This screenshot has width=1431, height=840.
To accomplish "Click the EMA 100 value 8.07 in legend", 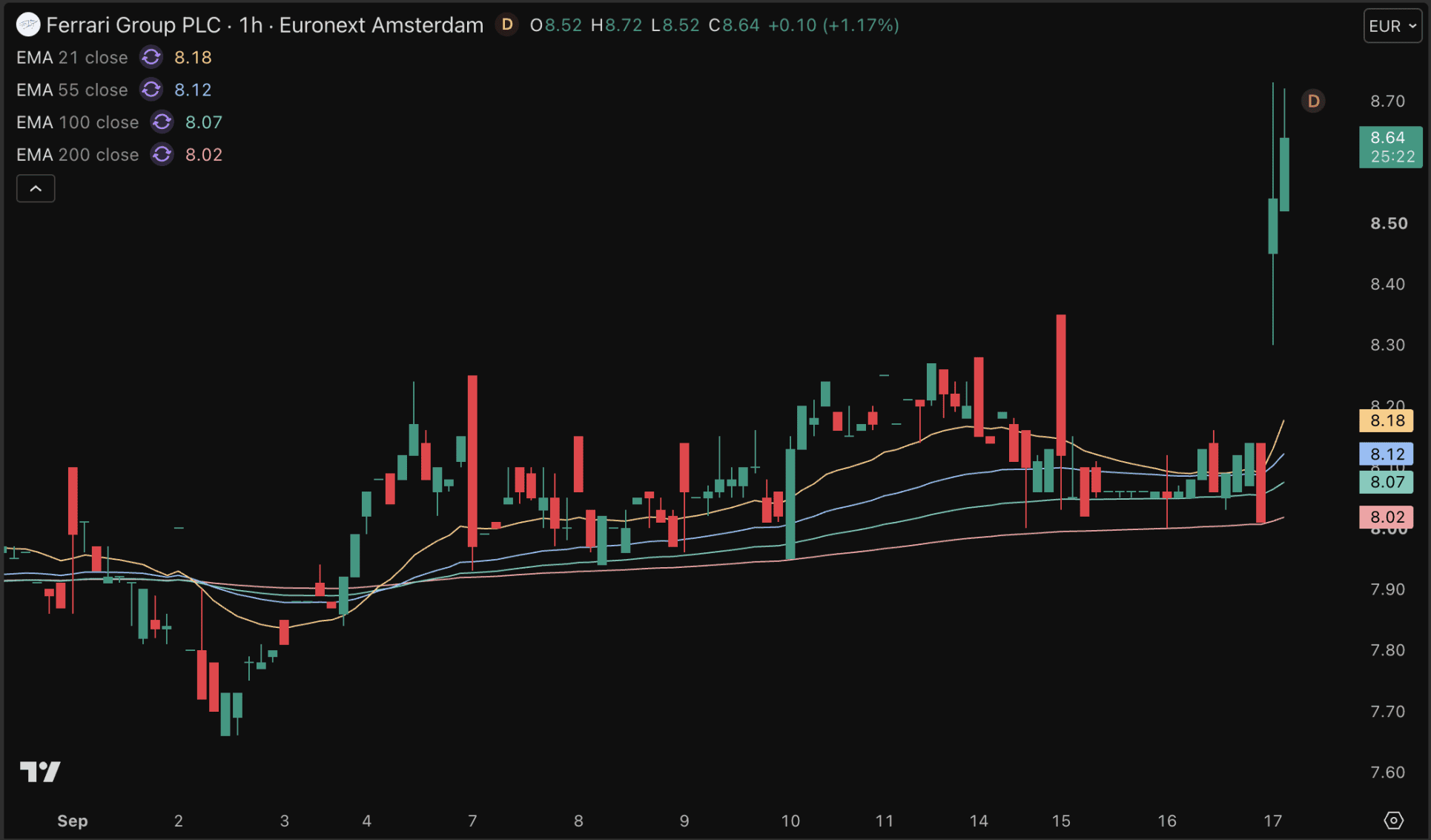I will click(204, 122).
